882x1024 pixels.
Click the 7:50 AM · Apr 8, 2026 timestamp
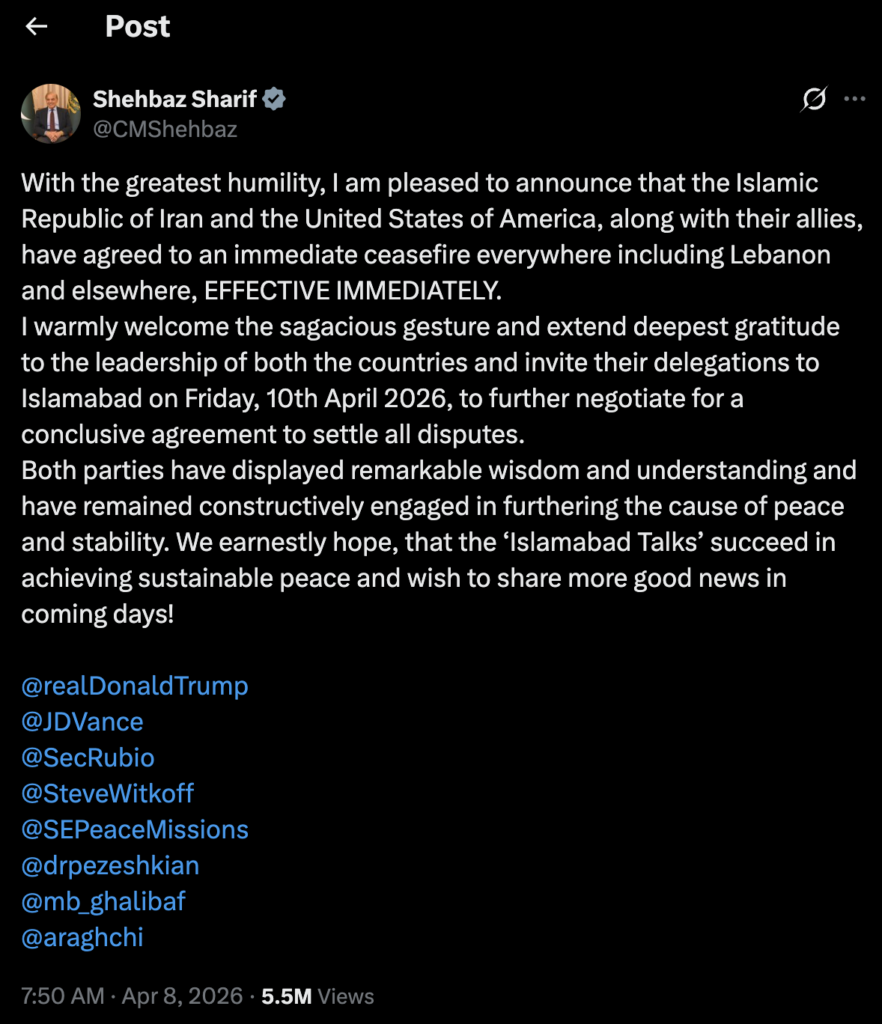pos(132,996)
